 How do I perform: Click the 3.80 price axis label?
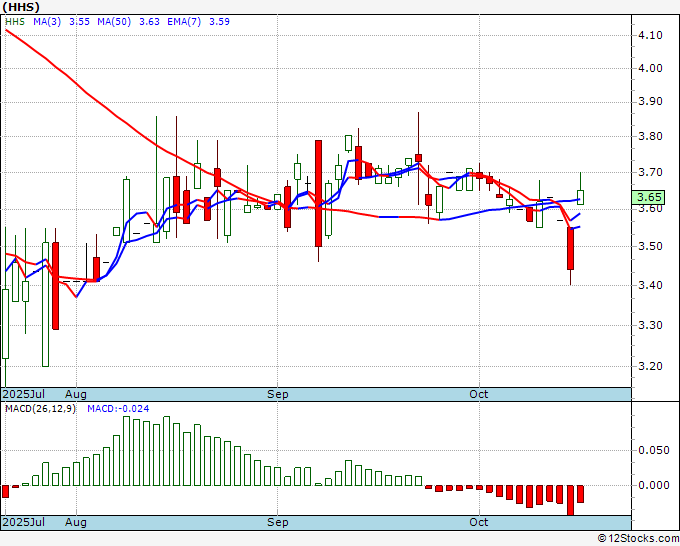click(651, 137)
